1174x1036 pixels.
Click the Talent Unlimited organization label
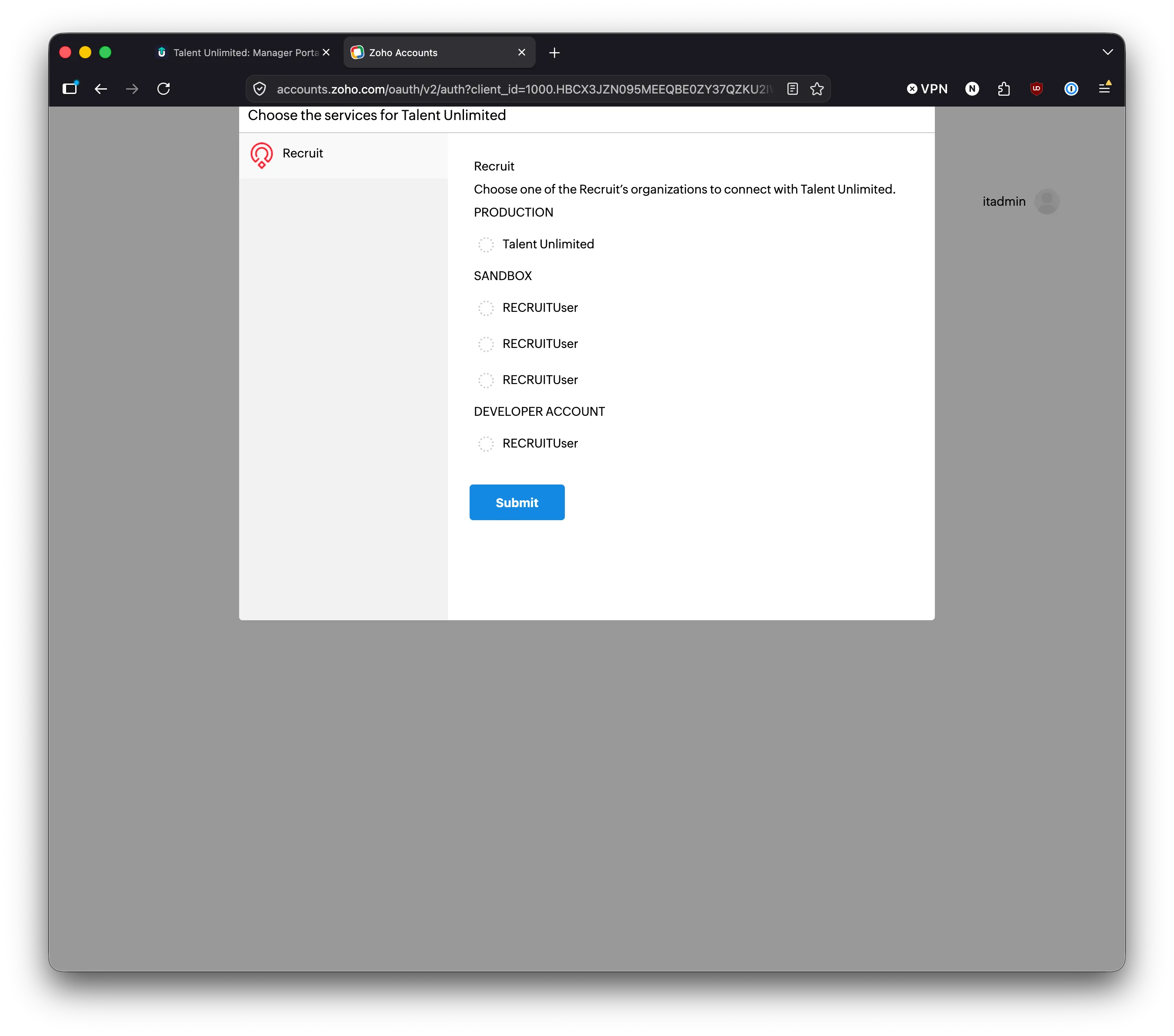[x=548, y=244]
